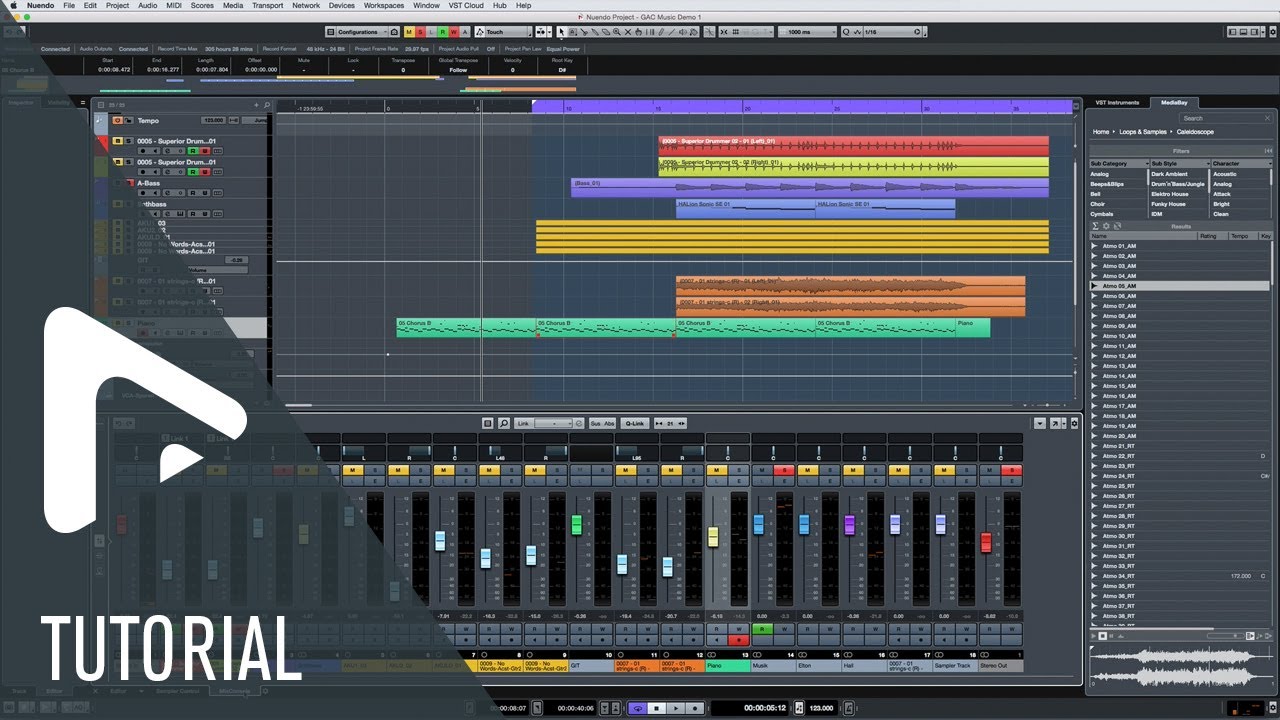Disable Solo on the Stereo Out channel
This screenshot has height=720, width=1280.
1011,470
